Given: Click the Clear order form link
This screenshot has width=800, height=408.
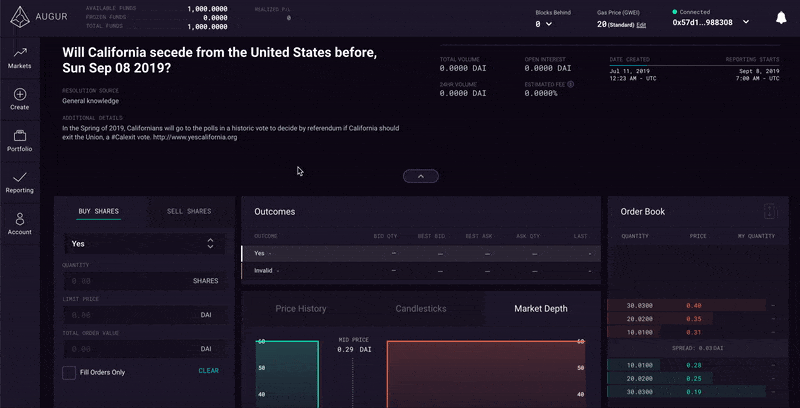Looking at the screenshot, I should (208, 371).
